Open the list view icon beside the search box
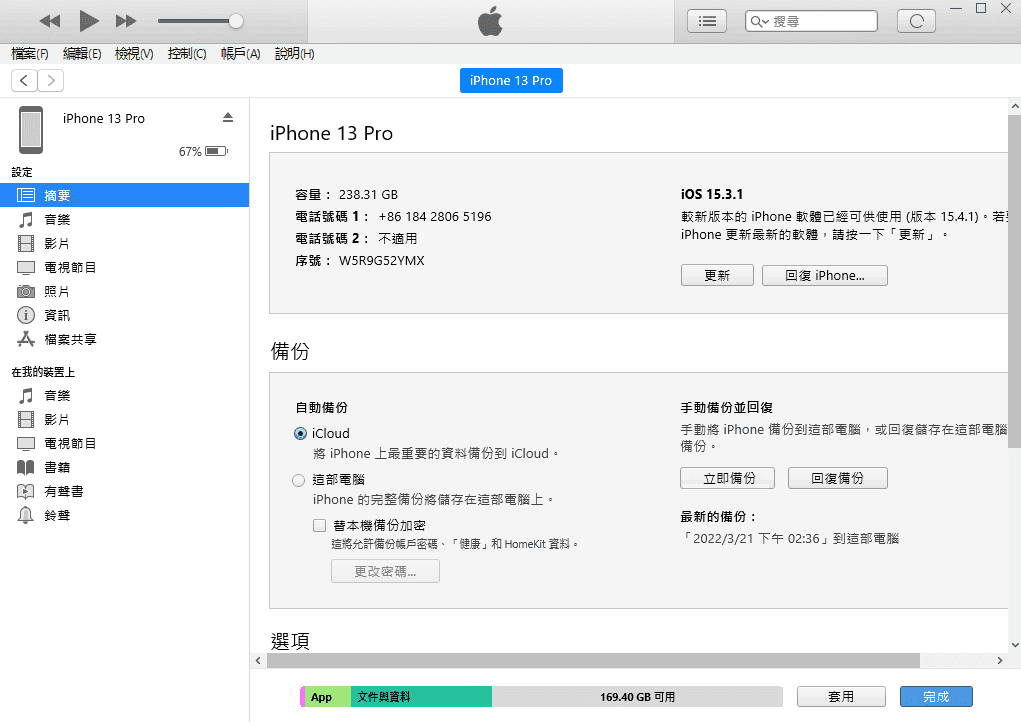Viewport: 1021px width, 722px height. [x=708, y=21]
